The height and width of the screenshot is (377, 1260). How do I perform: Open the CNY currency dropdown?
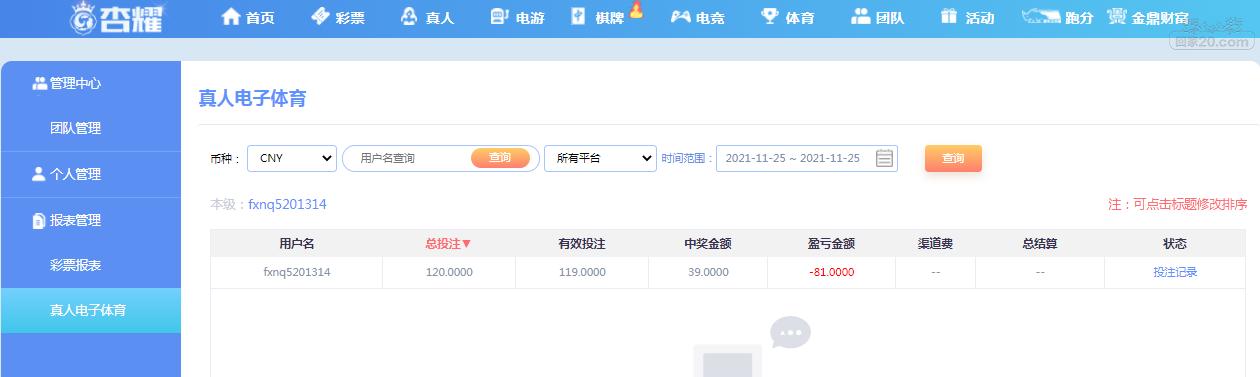292,158
